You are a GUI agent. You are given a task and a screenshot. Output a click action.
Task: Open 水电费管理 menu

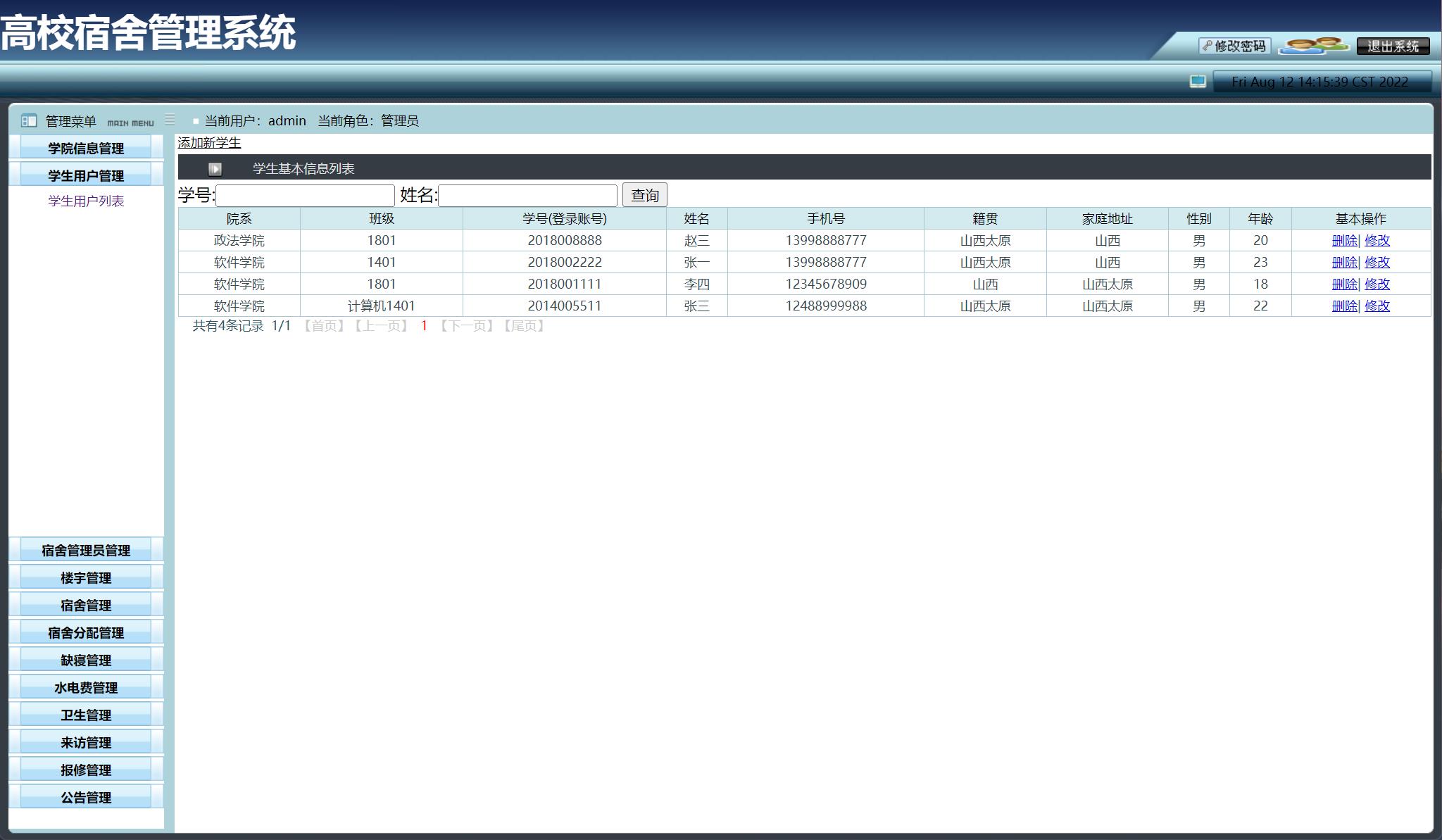tap(86, 687)
